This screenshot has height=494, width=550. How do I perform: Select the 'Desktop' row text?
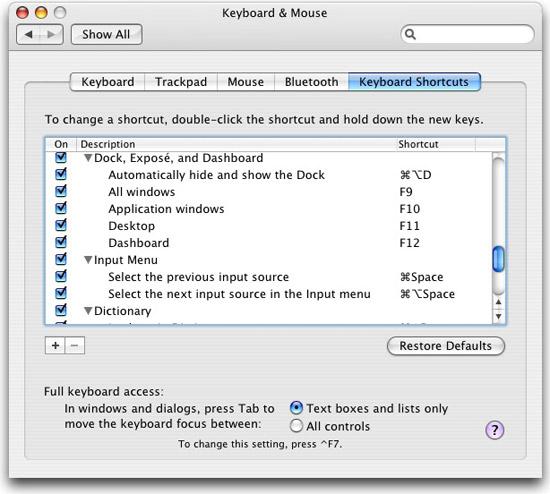pos(132,226)
